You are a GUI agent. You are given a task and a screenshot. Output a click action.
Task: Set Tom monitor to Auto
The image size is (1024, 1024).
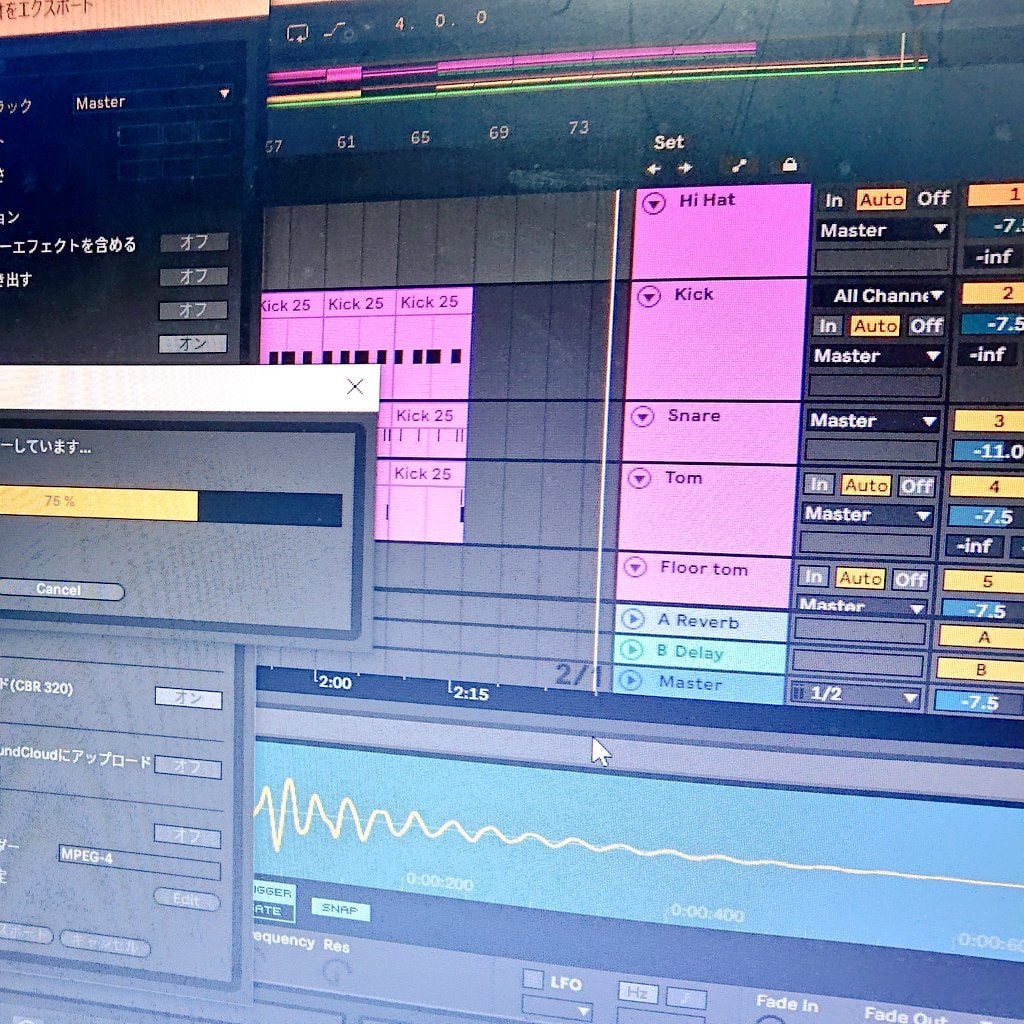pyautogui.click(x=866, y=485)
